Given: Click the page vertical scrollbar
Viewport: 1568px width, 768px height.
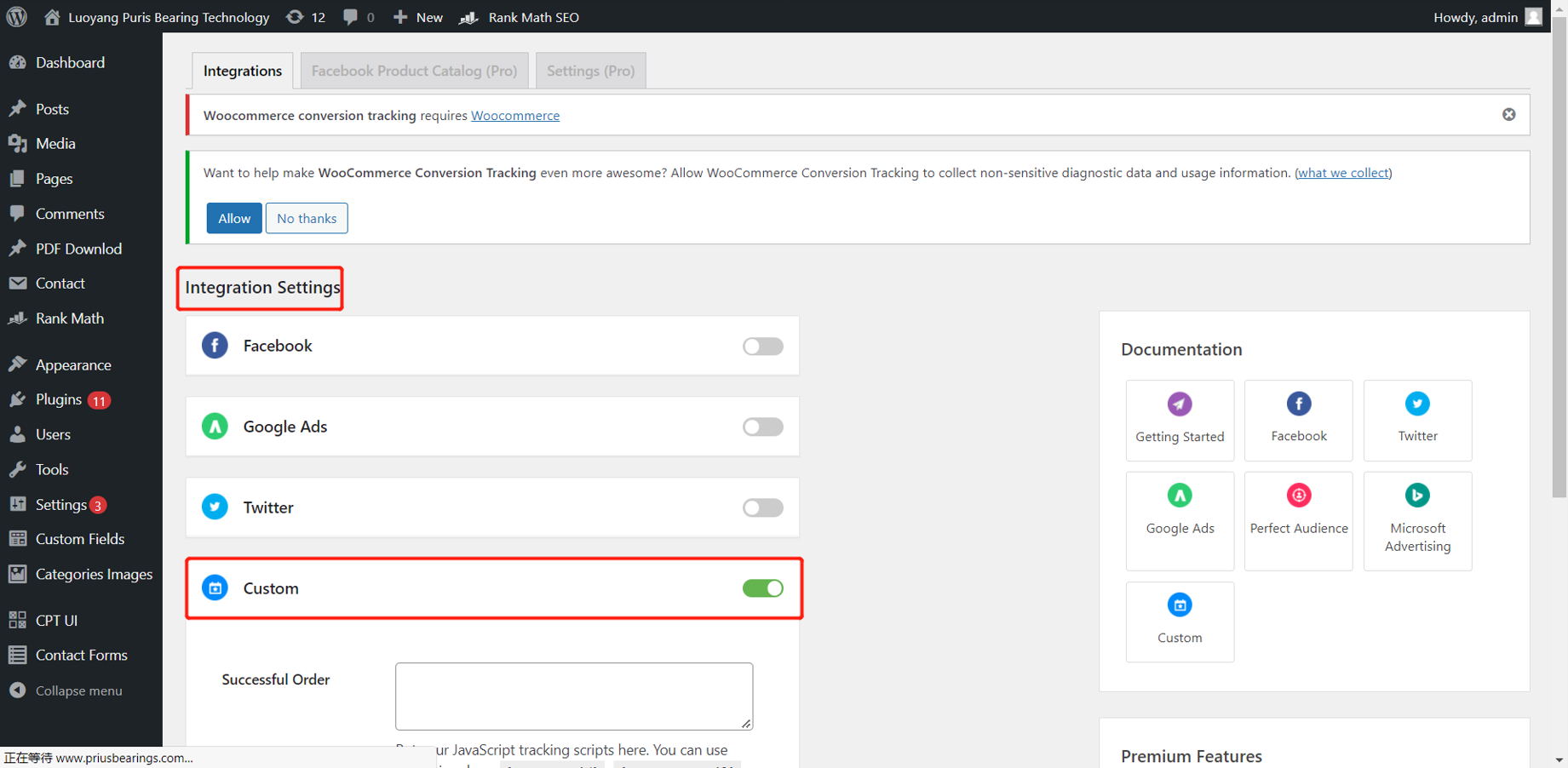Looking at the screenshot, I should 1559,255.
